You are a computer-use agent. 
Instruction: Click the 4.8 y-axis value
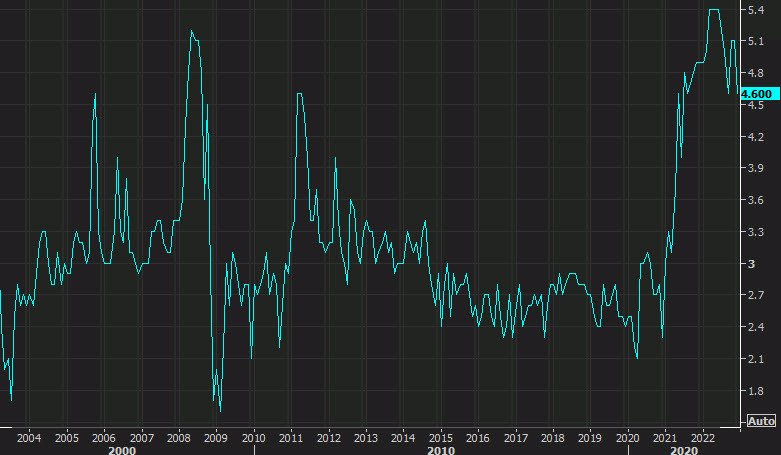[x=756, y=73]
